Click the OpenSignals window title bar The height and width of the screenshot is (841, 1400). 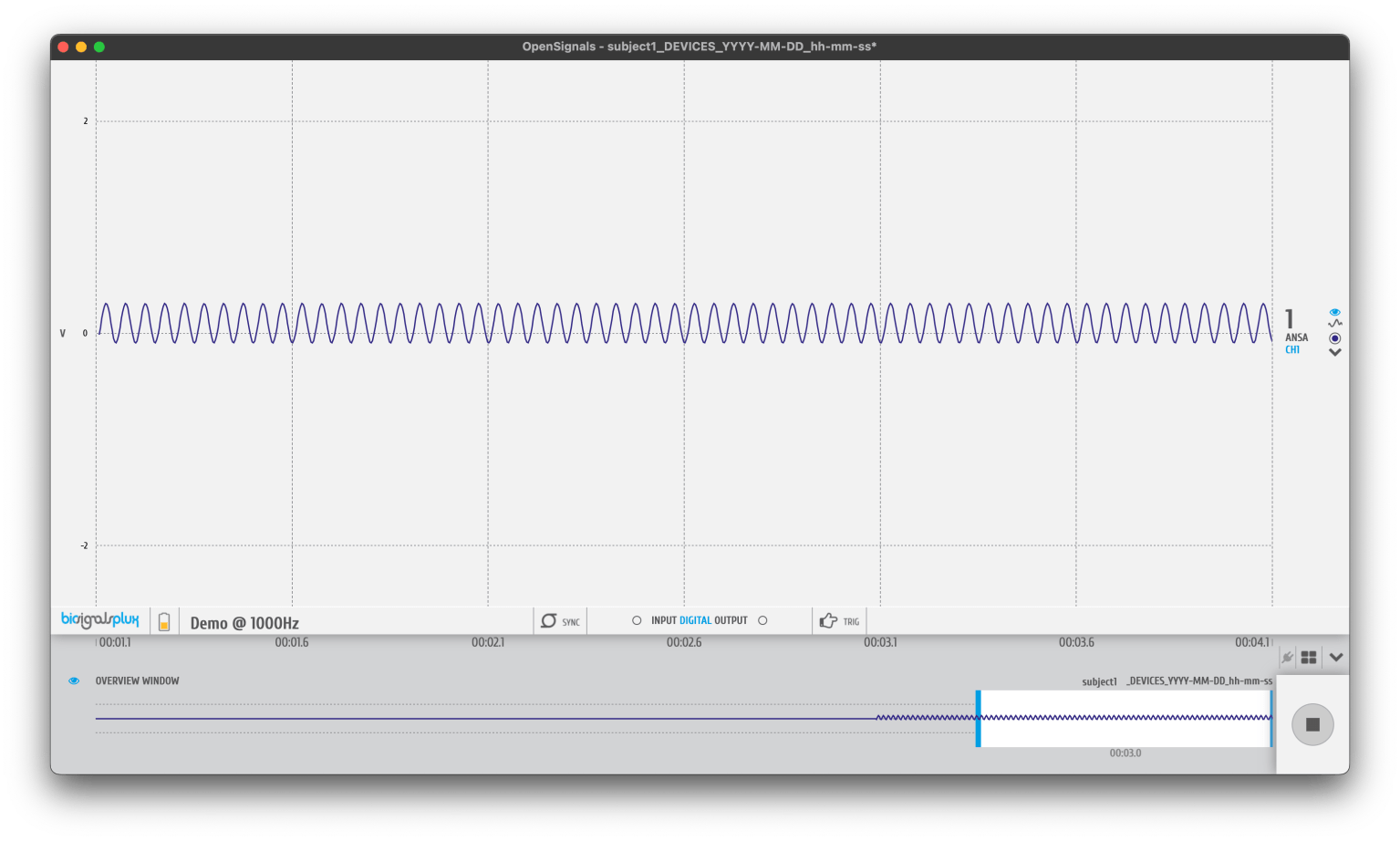pyautogui.click(x=700, y=47)
